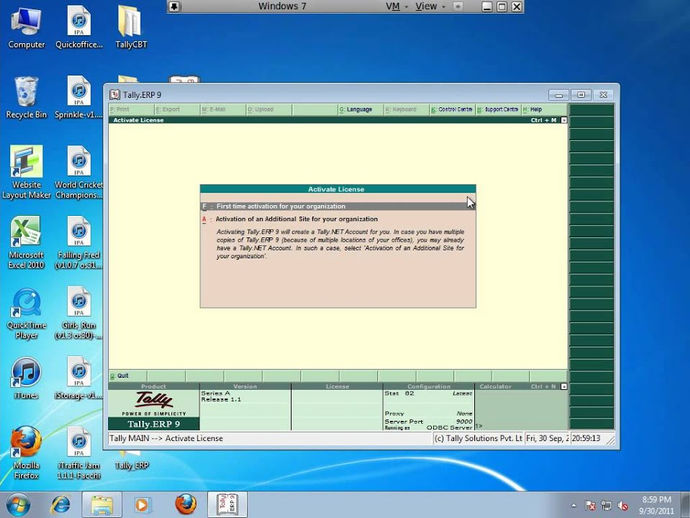This screenshot has height=518, width=690.
Task: Show hidden tray icons arrow
Action: 573,506
